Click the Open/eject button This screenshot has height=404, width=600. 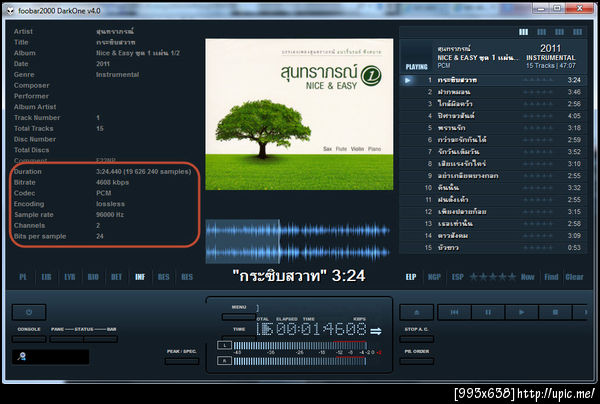click(417, 312)
